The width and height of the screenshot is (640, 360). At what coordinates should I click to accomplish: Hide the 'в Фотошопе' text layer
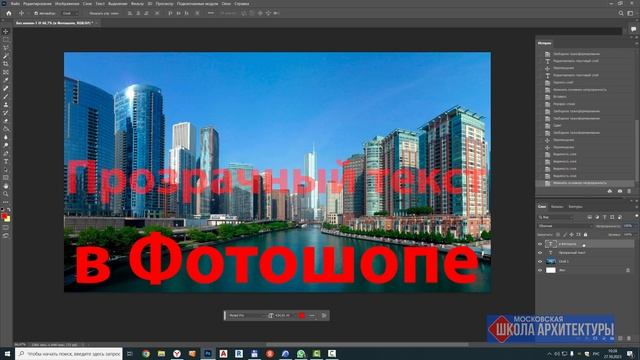[x=540, y=244]
